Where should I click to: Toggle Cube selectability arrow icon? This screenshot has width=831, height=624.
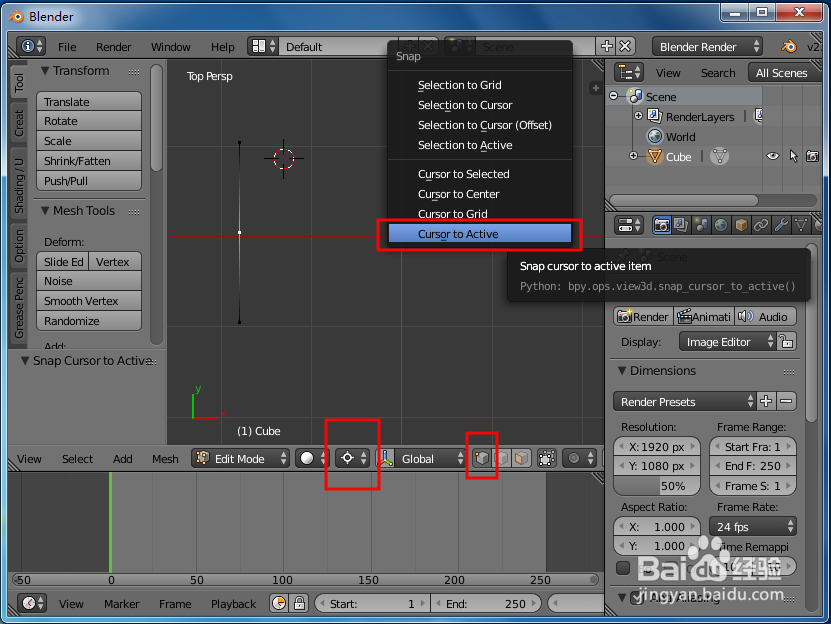click(x=793, y=156)
